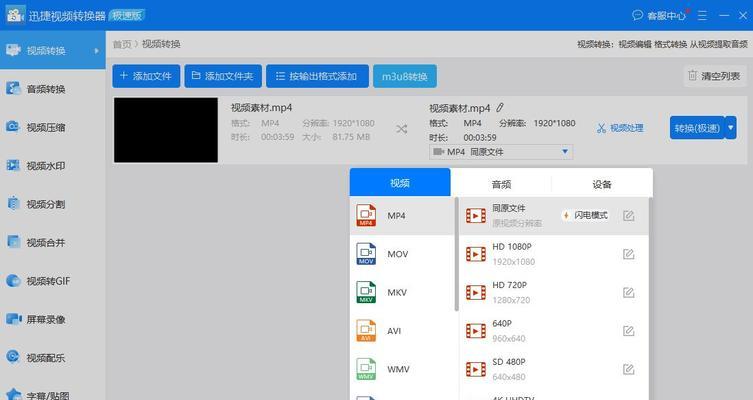Choose the SD 480P preset
The image size is (753, 400).
point(553,369)
